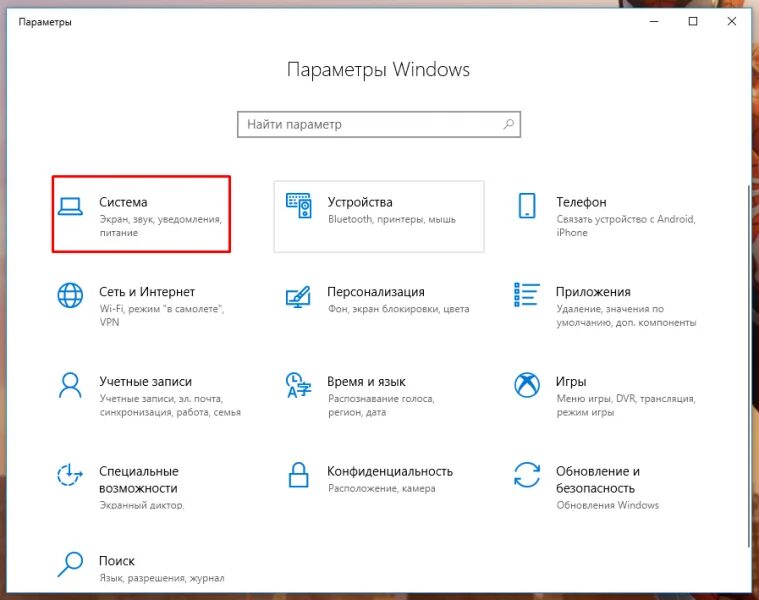Open the Устройства settings title
Viewport: 759px width, 600px height.
(360, 202)
